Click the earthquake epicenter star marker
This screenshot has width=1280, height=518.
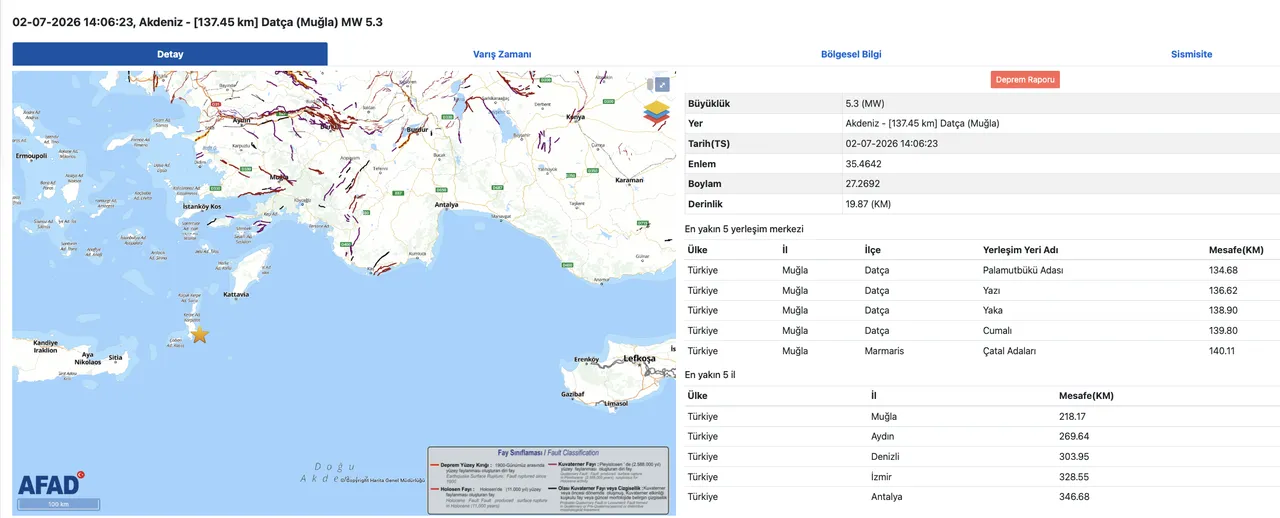pos(200,334)
